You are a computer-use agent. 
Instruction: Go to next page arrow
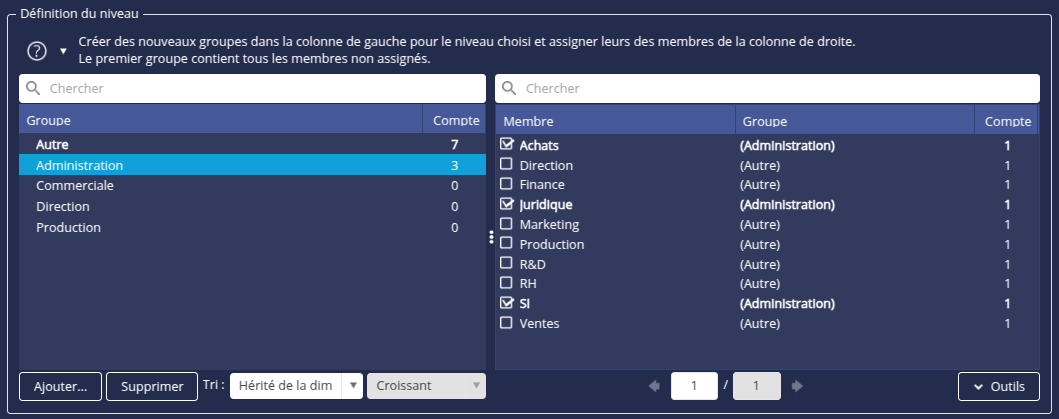pyautogui.click(x=797, y=386)
